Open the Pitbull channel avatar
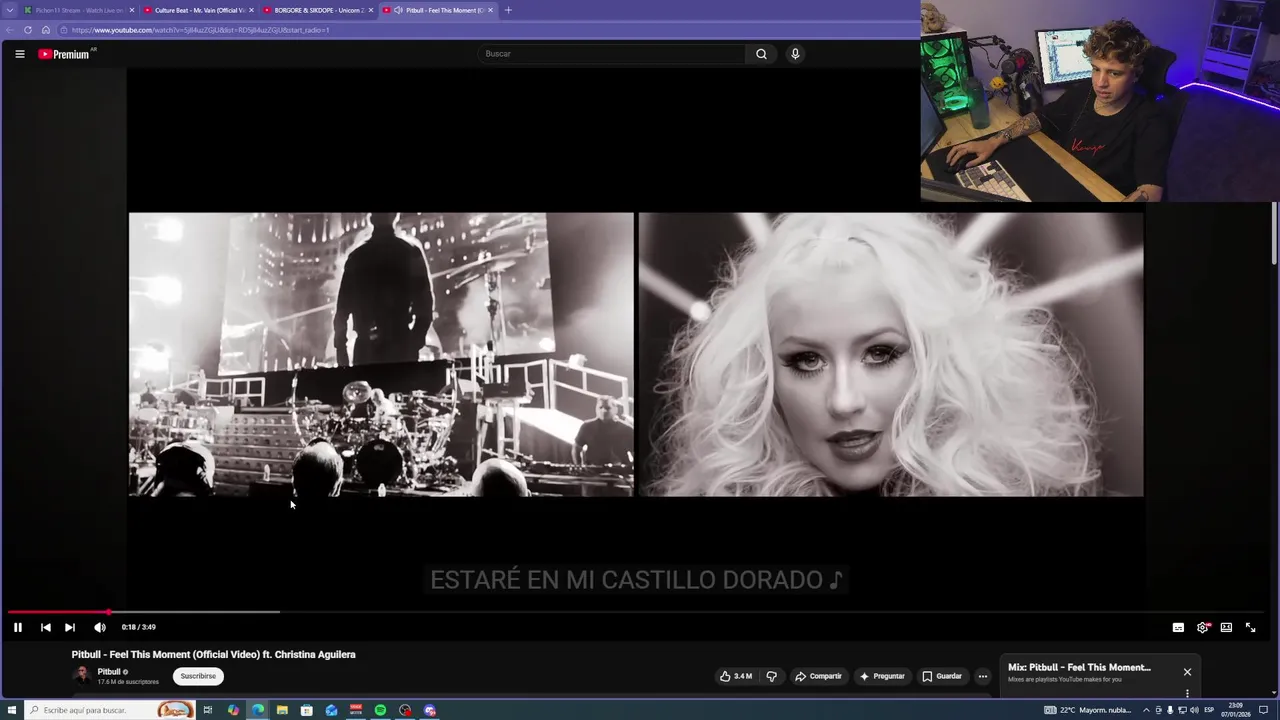 (81, 676)
